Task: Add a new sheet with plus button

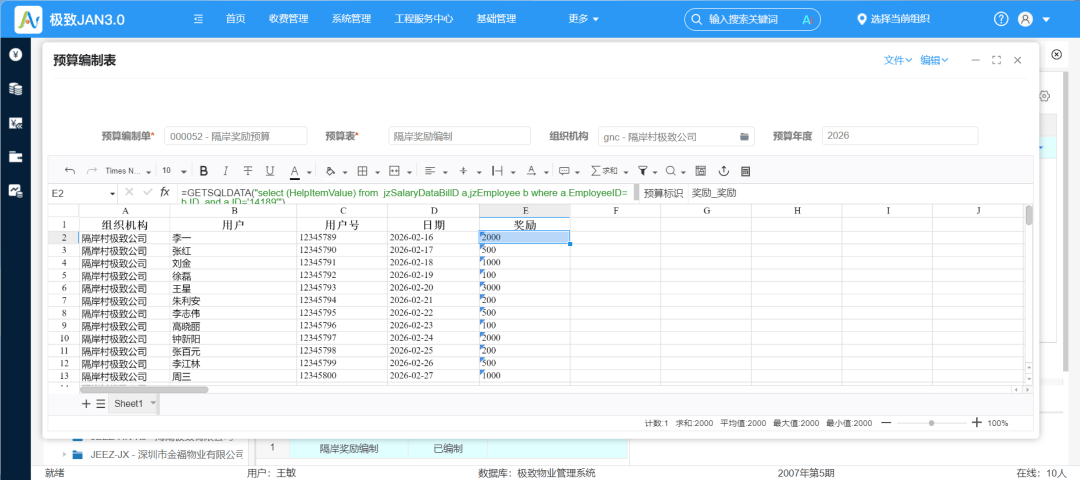Action: pyautogui.click(x=86, y=404)
